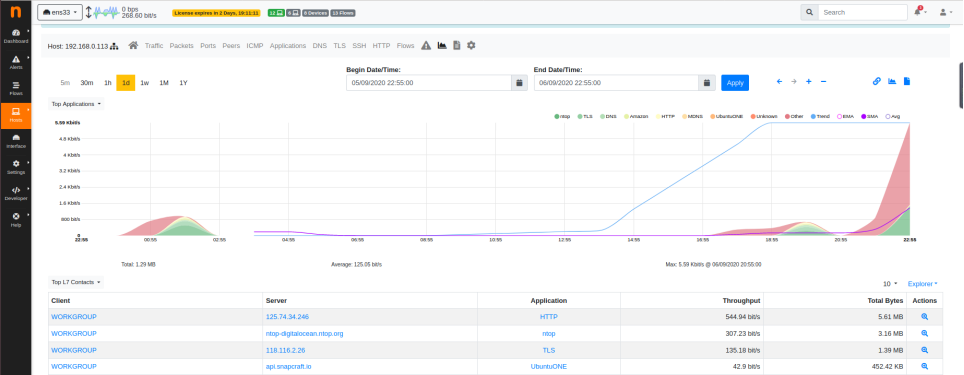The width and height of the screenshot is (964, 375).
Task: Open the user account dropdown
Action: click(945, 12)
